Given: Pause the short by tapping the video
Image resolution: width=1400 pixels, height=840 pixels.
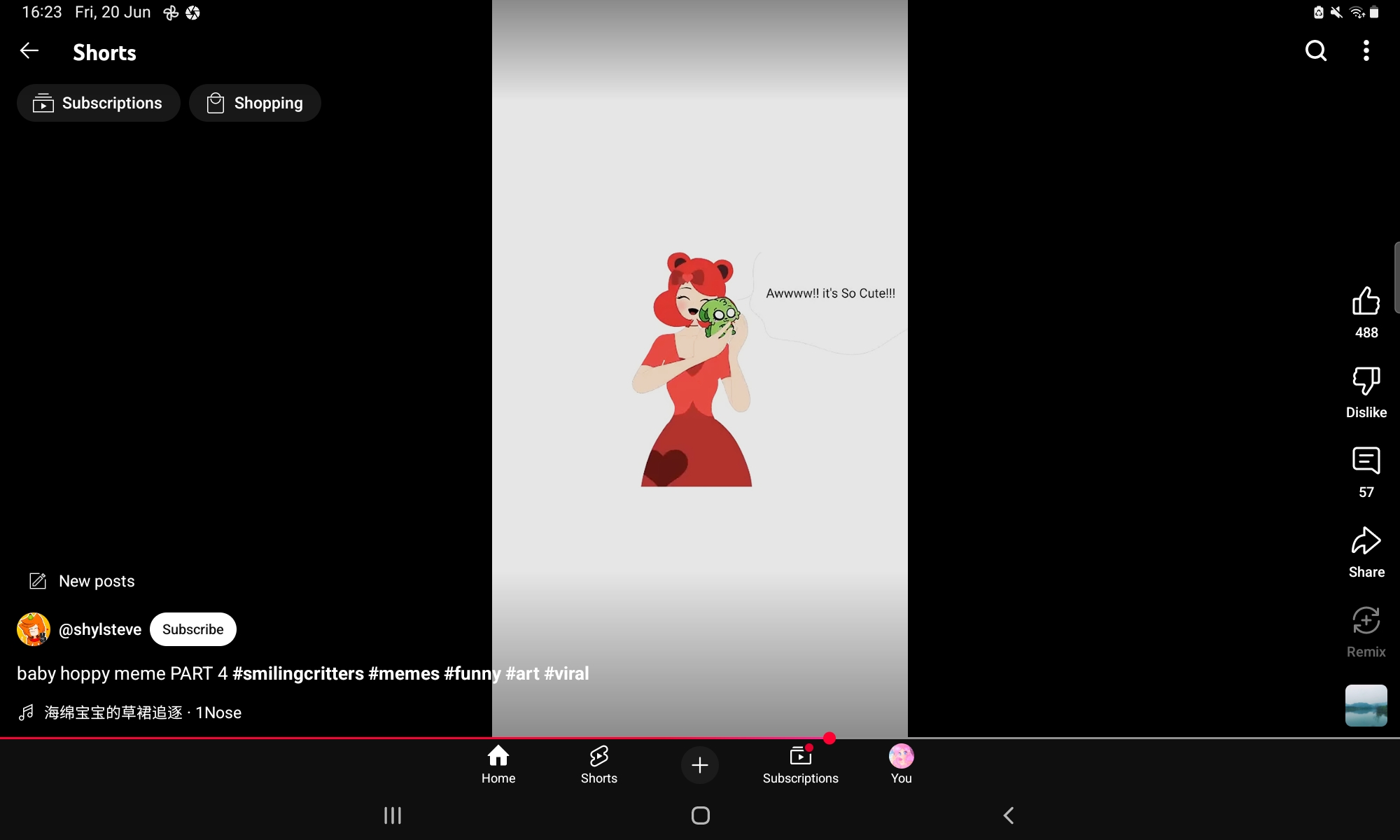Looking at the screenshot, I should [x=700, y=369].
